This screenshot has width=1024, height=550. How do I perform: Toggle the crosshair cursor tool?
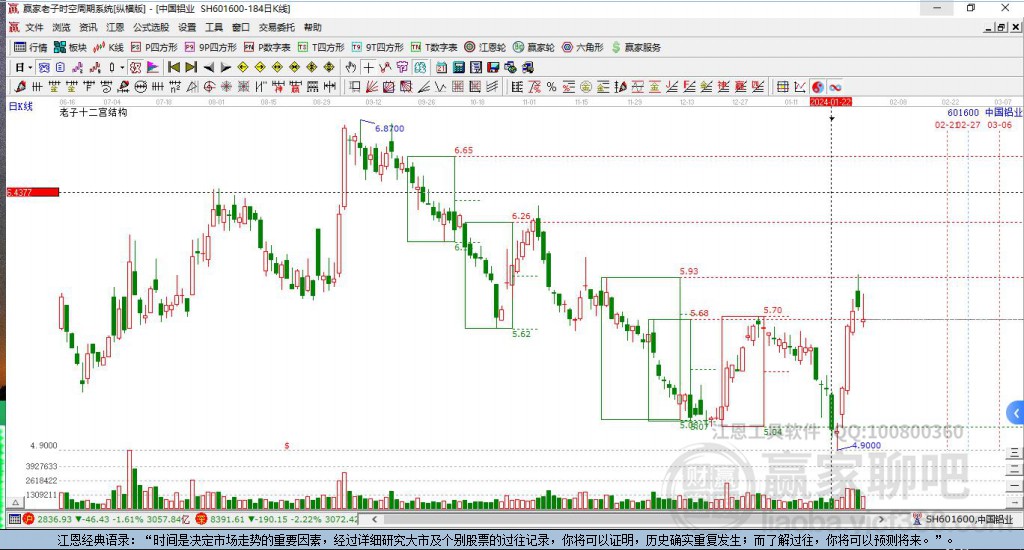[368, 67]
